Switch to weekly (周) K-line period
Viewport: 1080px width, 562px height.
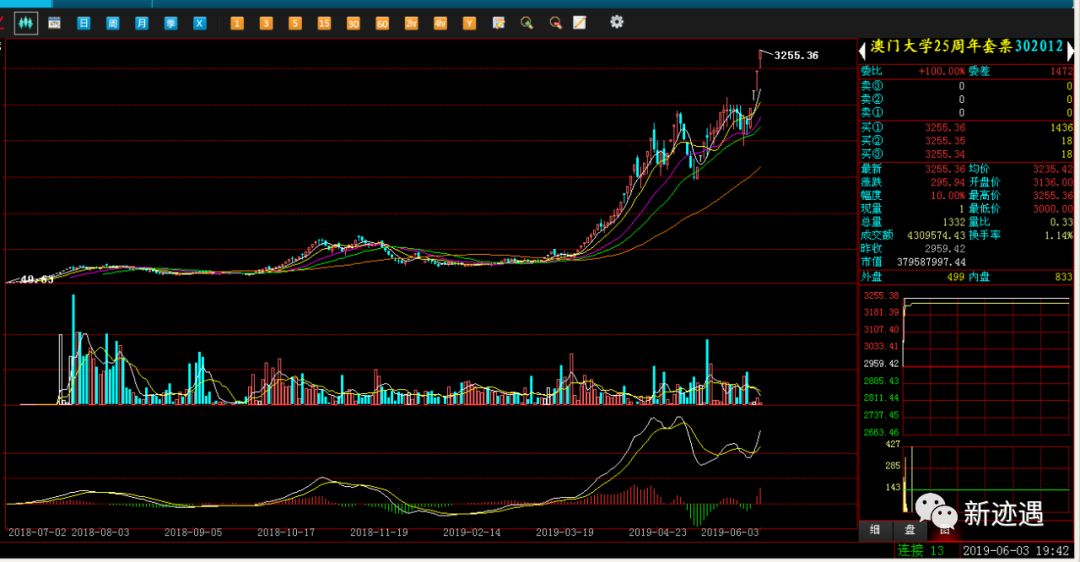tap(112, 23)
